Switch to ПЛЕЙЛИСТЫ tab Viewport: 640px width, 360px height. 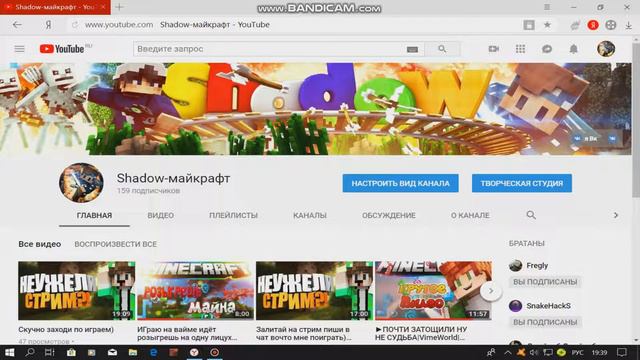coord(233,216)
